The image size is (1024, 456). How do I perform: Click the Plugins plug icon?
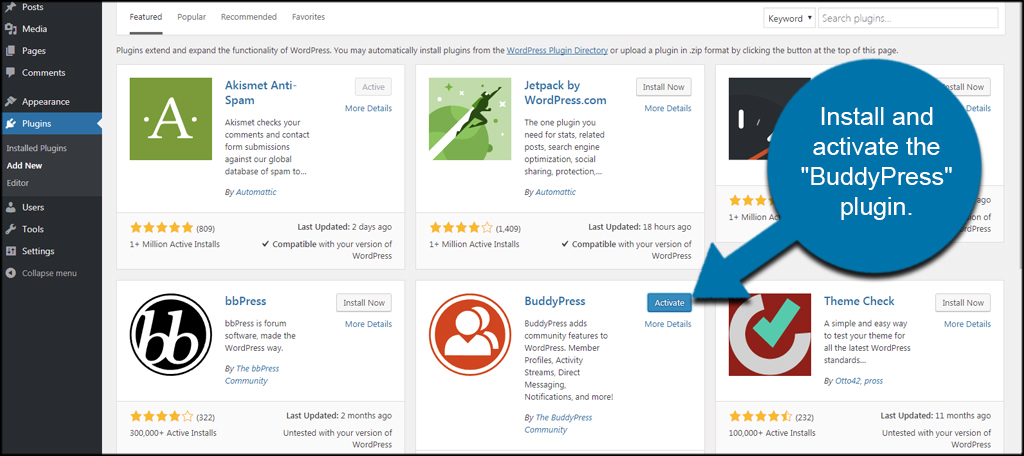(x=10, y=123)
